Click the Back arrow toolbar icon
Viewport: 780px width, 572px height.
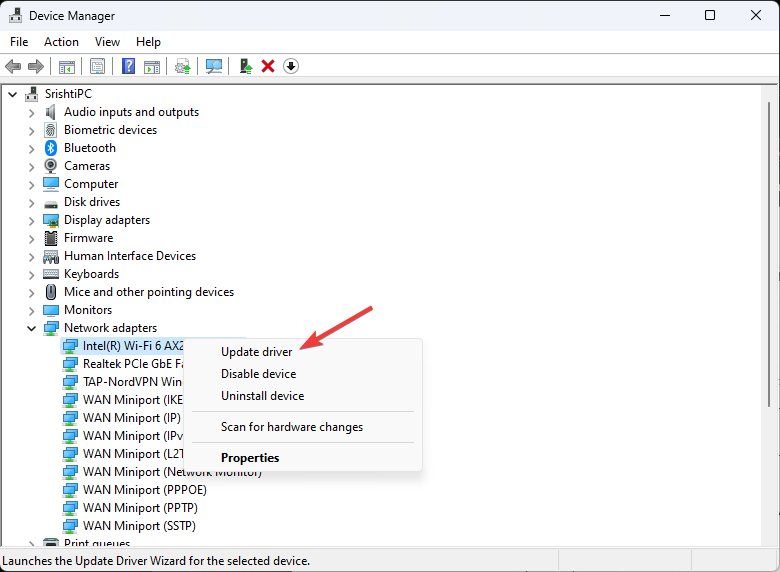13,66
